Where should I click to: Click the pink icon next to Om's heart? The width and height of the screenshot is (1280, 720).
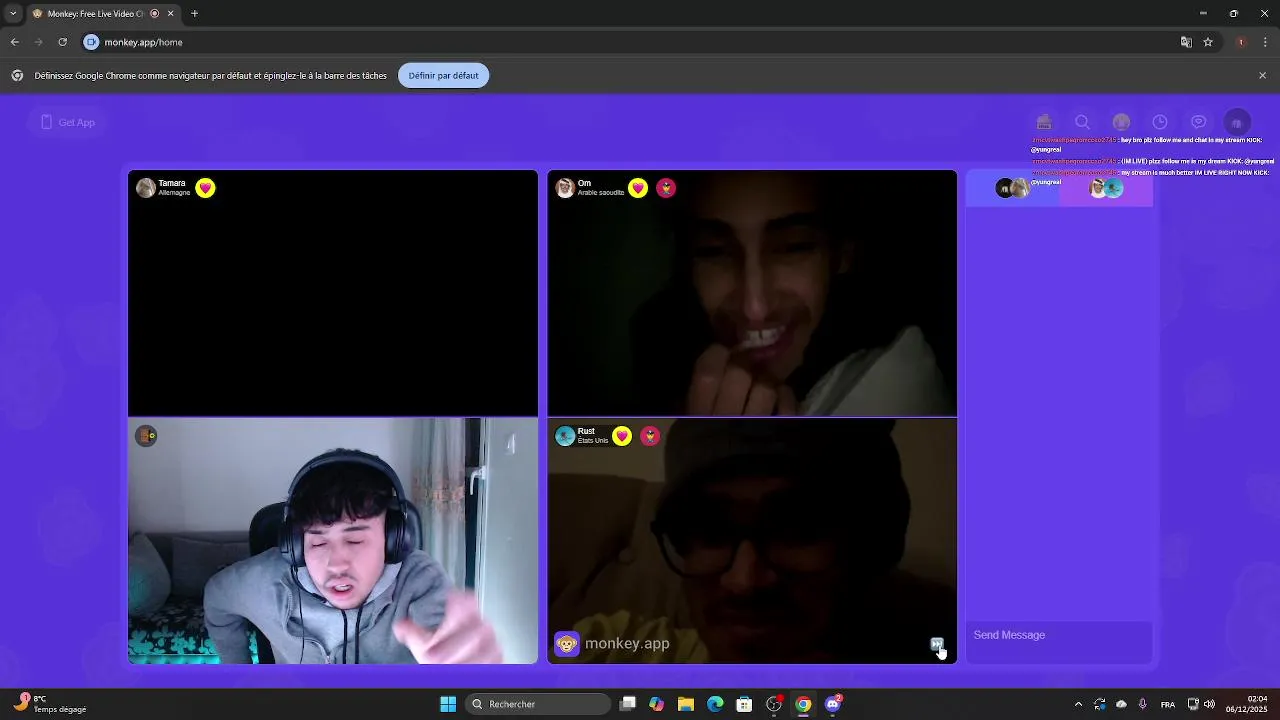pos(666,188)
